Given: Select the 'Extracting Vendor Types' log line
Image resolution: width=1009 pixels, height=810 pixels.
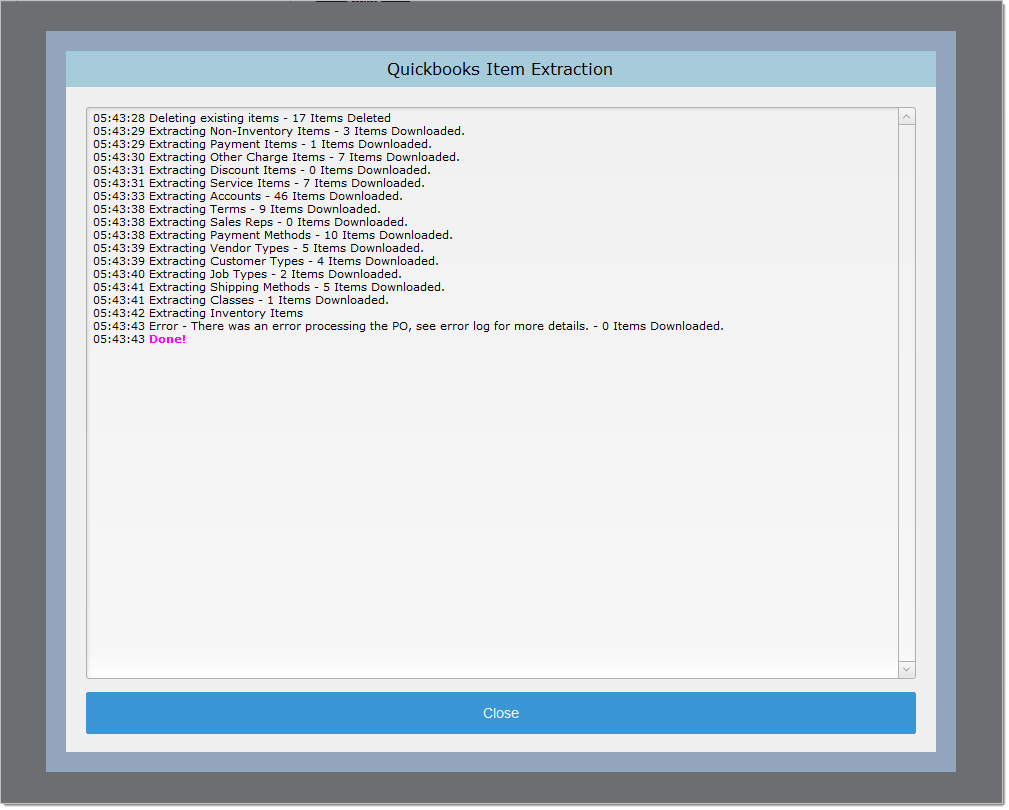Looking at the screenshot, I should (x=259, y=248).
